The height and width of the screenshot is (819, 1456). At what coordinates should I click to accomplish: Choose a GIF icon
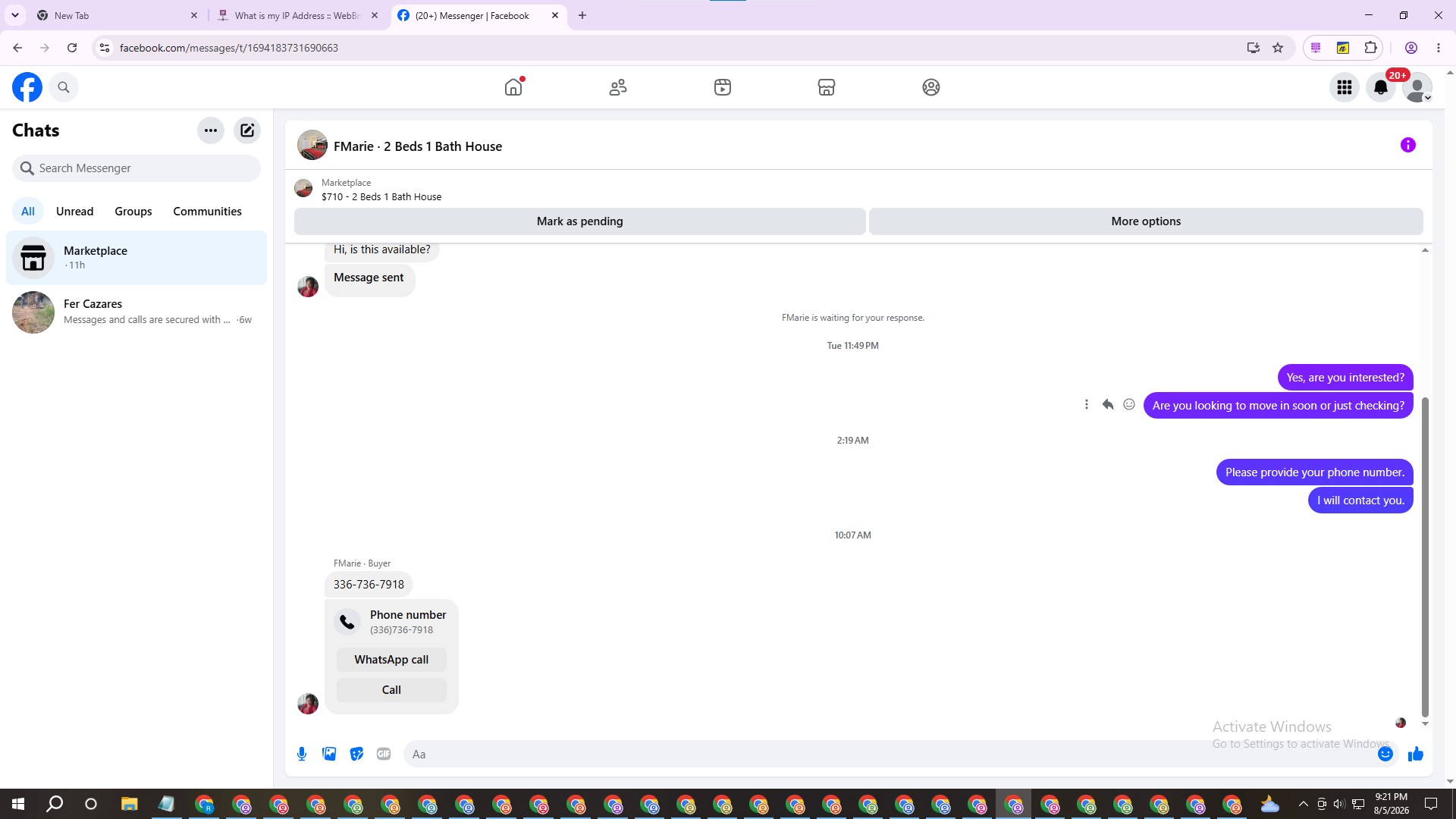click(384, 754)
